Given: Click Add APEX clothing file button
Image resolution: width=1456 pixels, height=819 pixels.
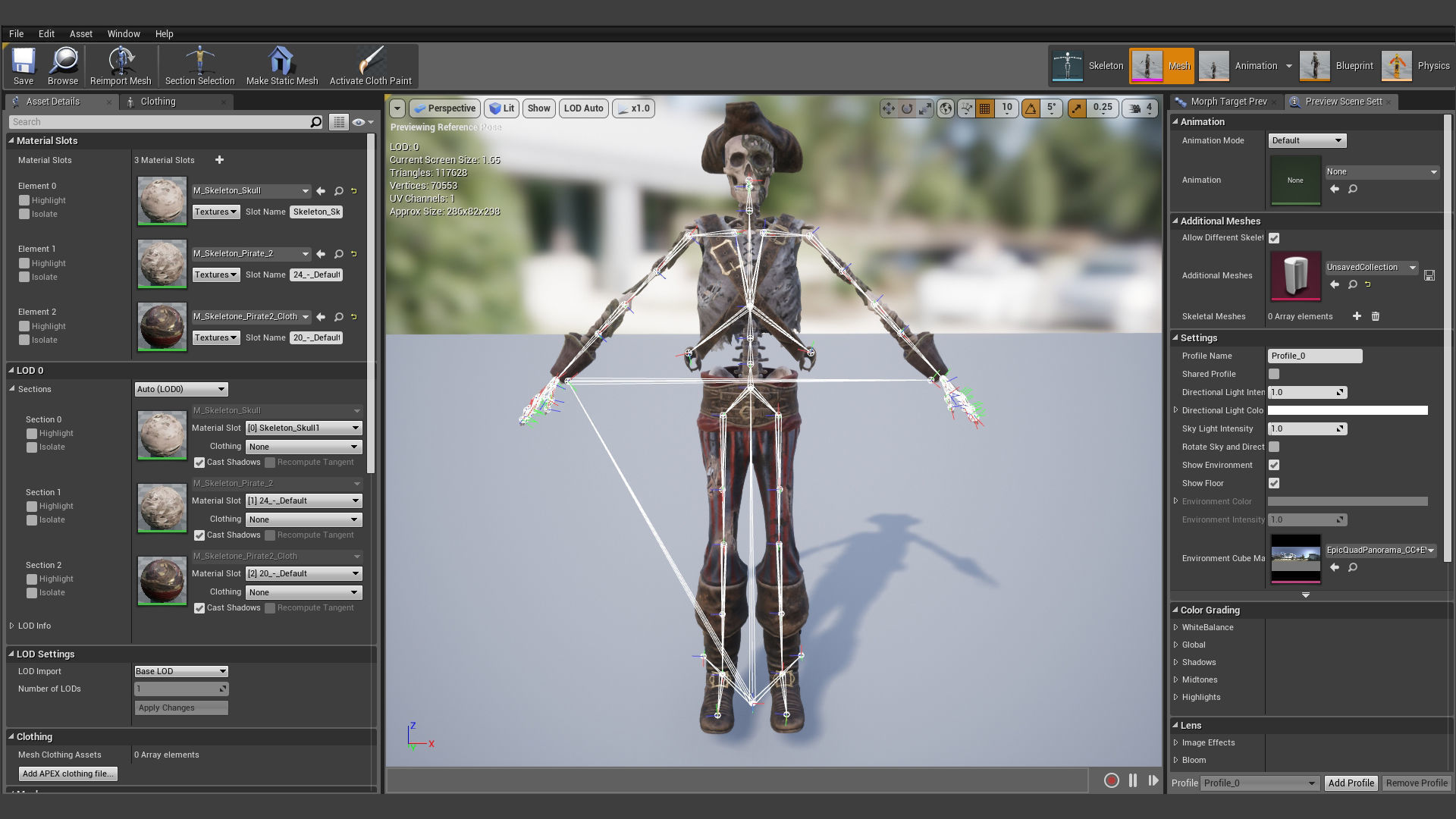Looking at the screenshot, I should 67,773.
